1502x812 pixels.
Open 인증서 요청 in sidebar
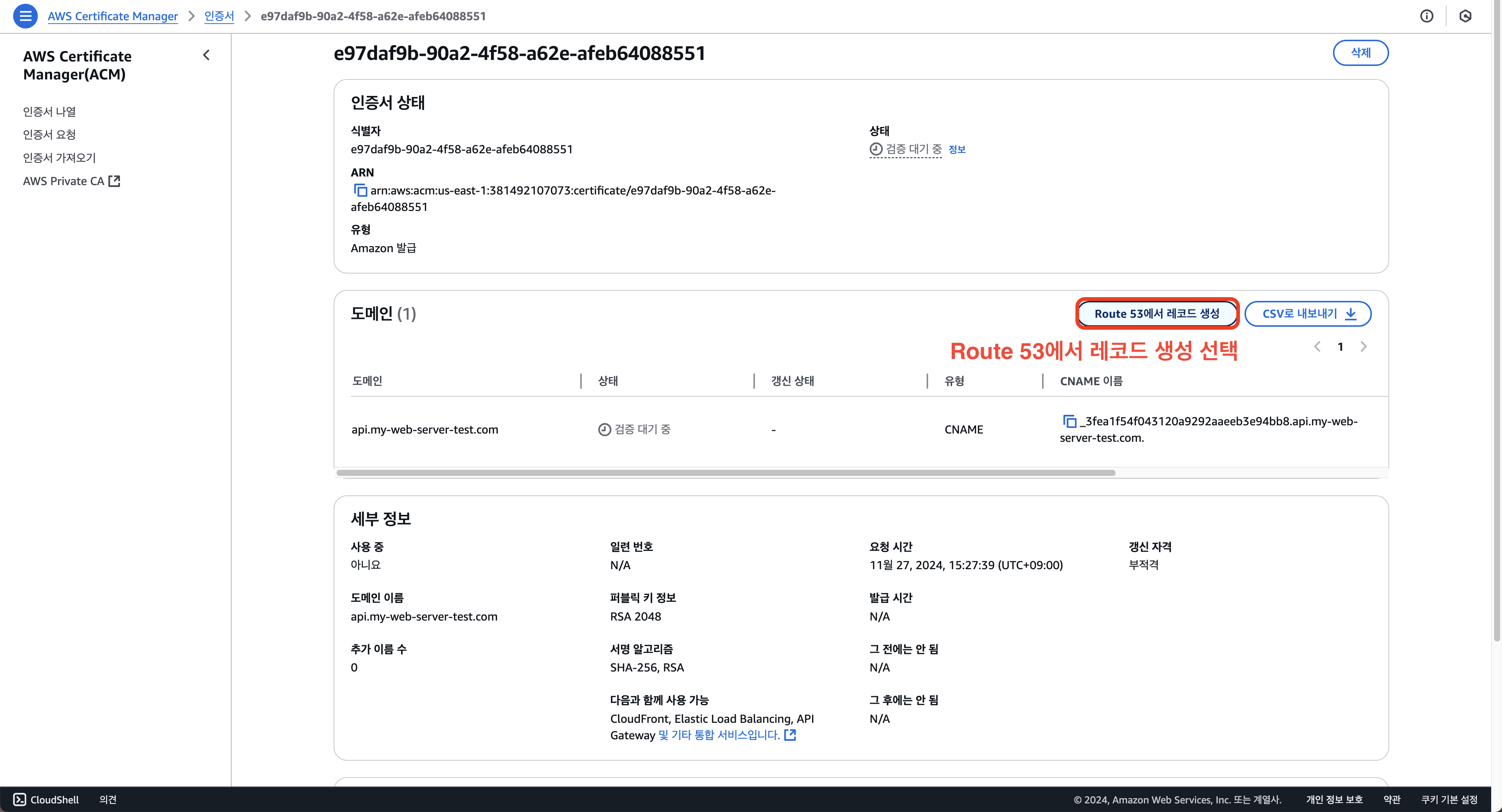[49, 135]
